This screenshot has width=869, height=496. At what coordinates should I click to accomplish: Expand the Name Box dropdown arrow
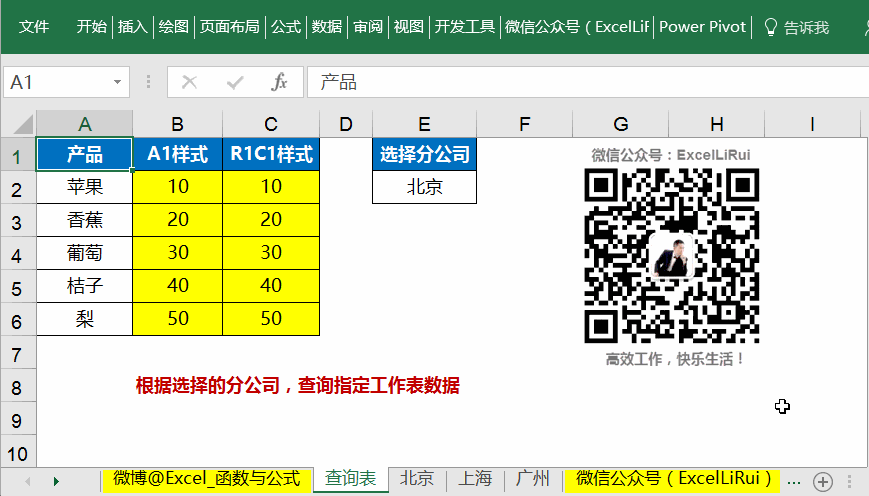[117, 82]
